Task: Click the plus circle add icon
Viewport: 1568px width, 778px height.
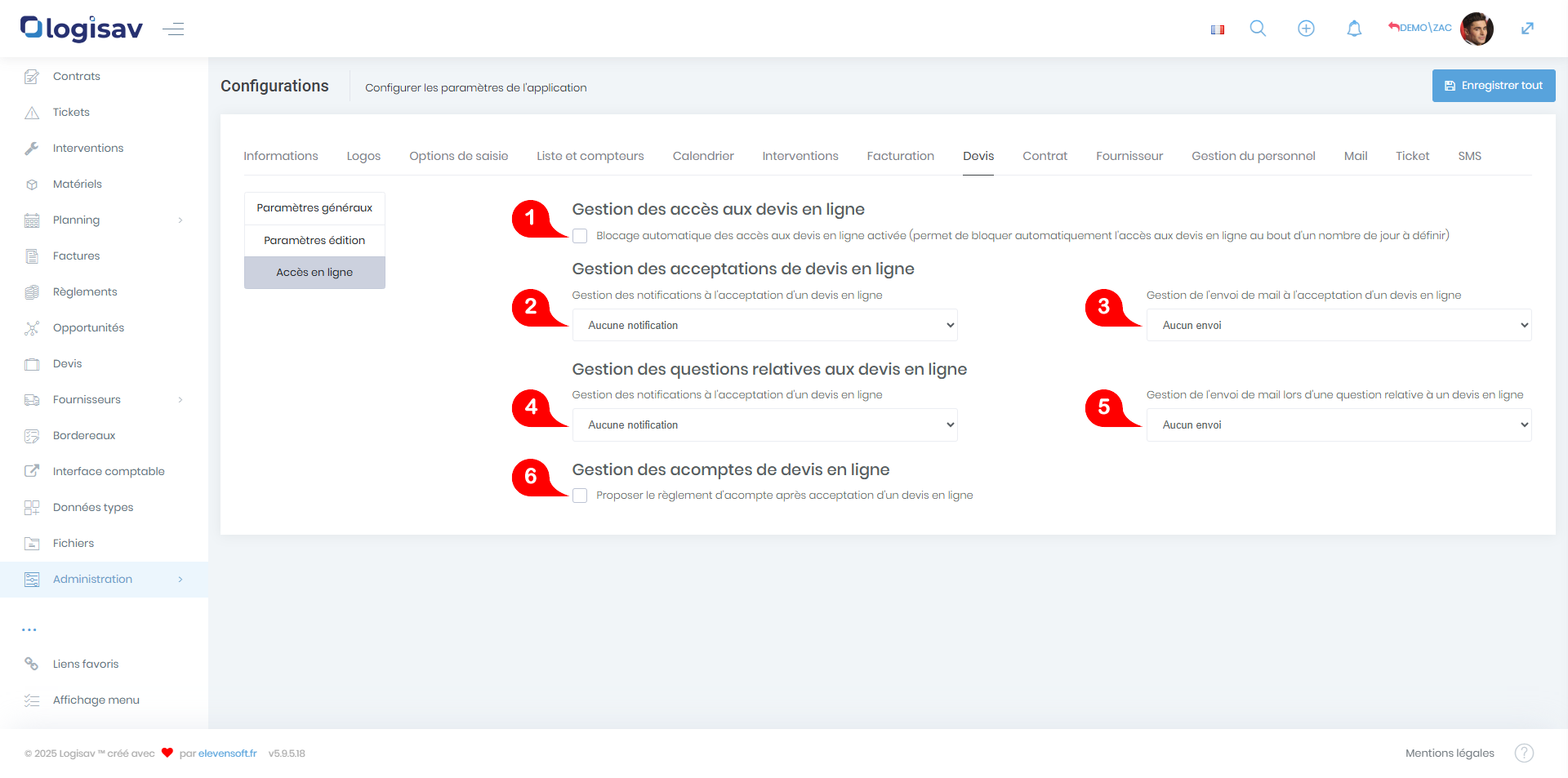Action: 1306,29
